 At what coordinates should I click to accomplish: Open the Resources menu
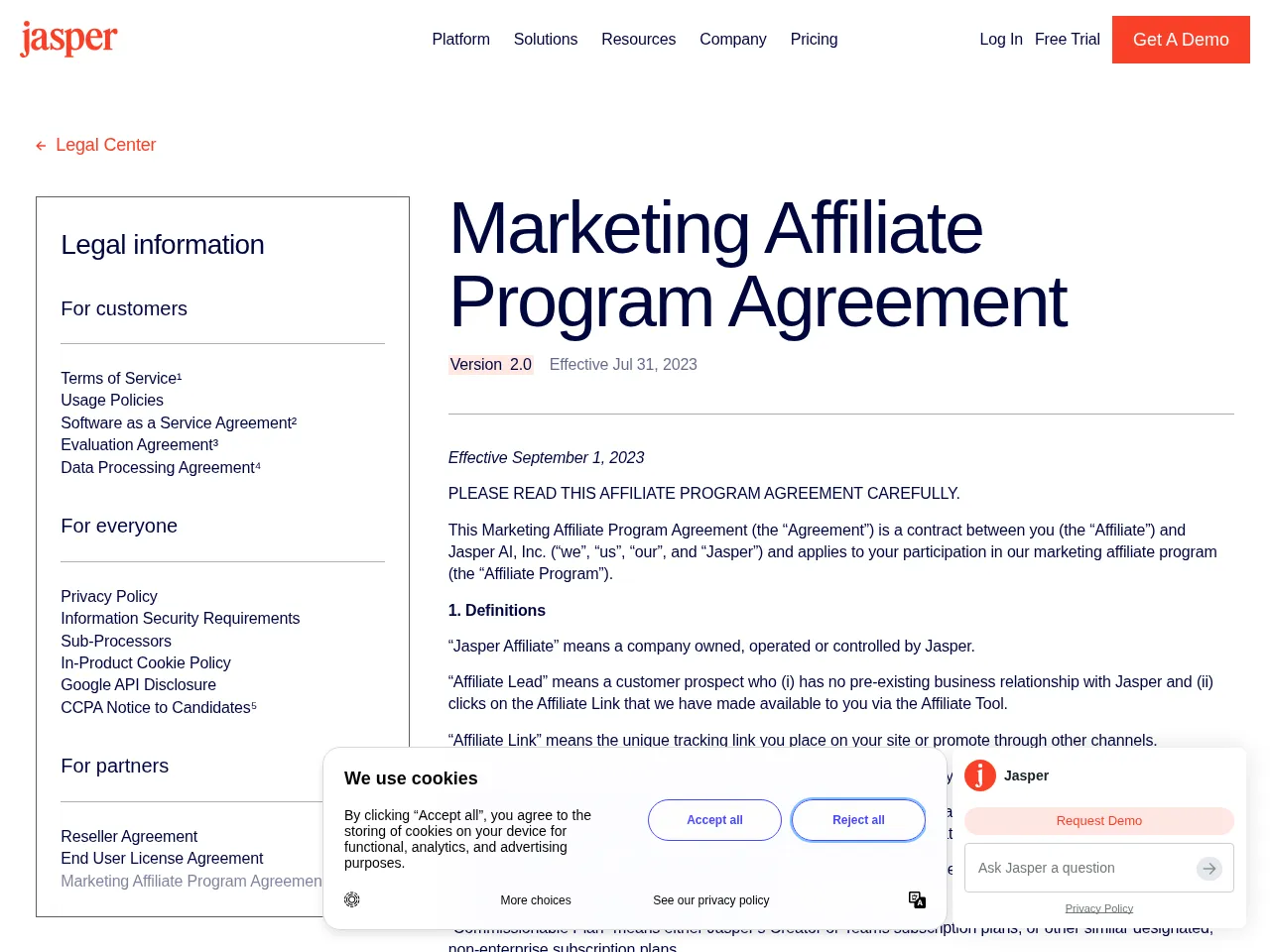[638, 40]
